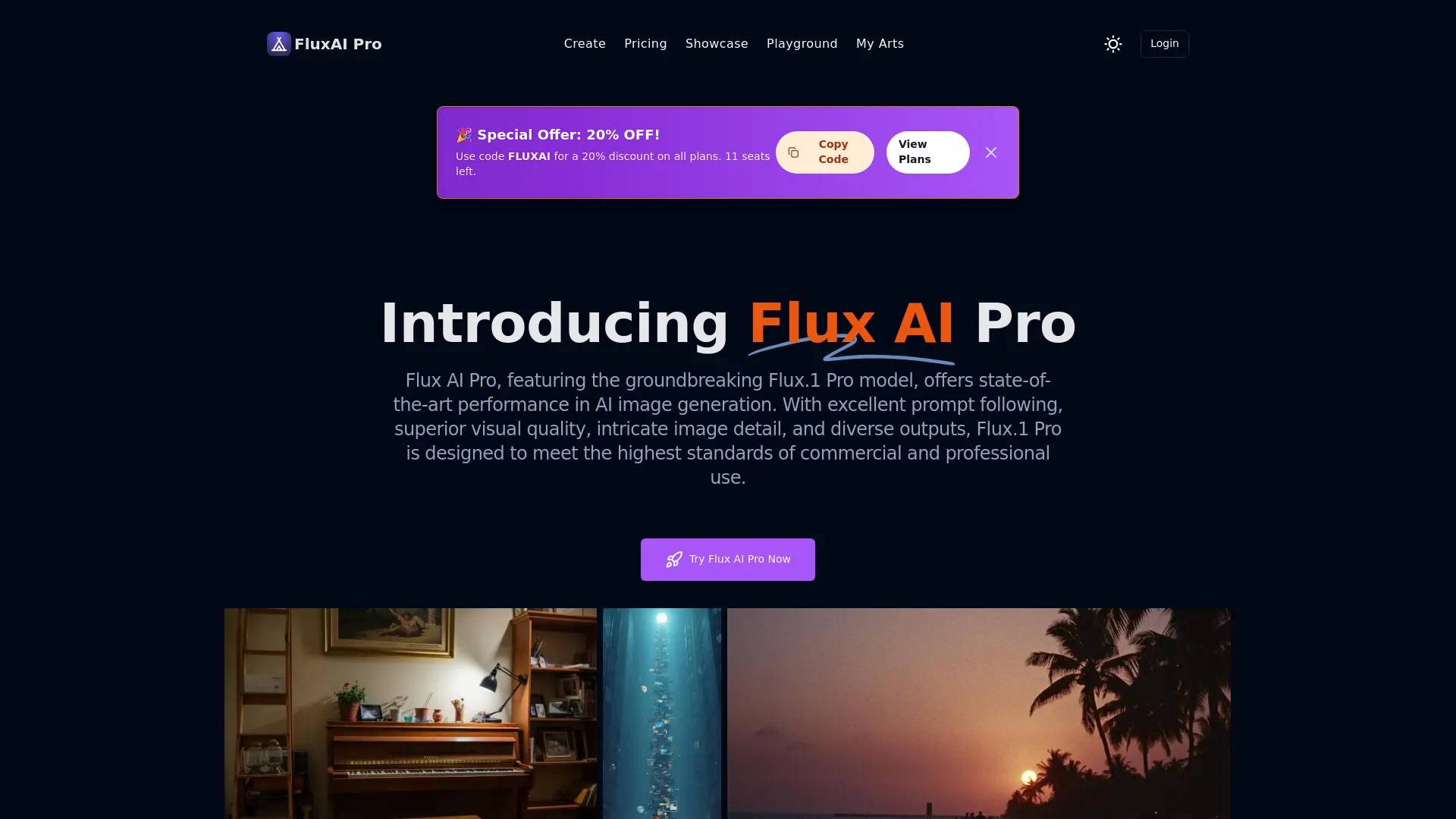Open the Pricing dropdown from navigation
Screen dimensions: 1456x819
pyautogui.click(x=645, y=43)
